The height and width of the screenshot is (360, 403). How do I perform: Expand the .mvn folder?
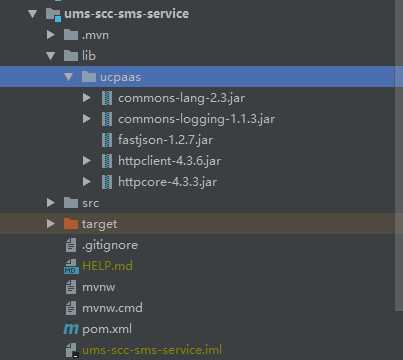(x=51, y=35)
